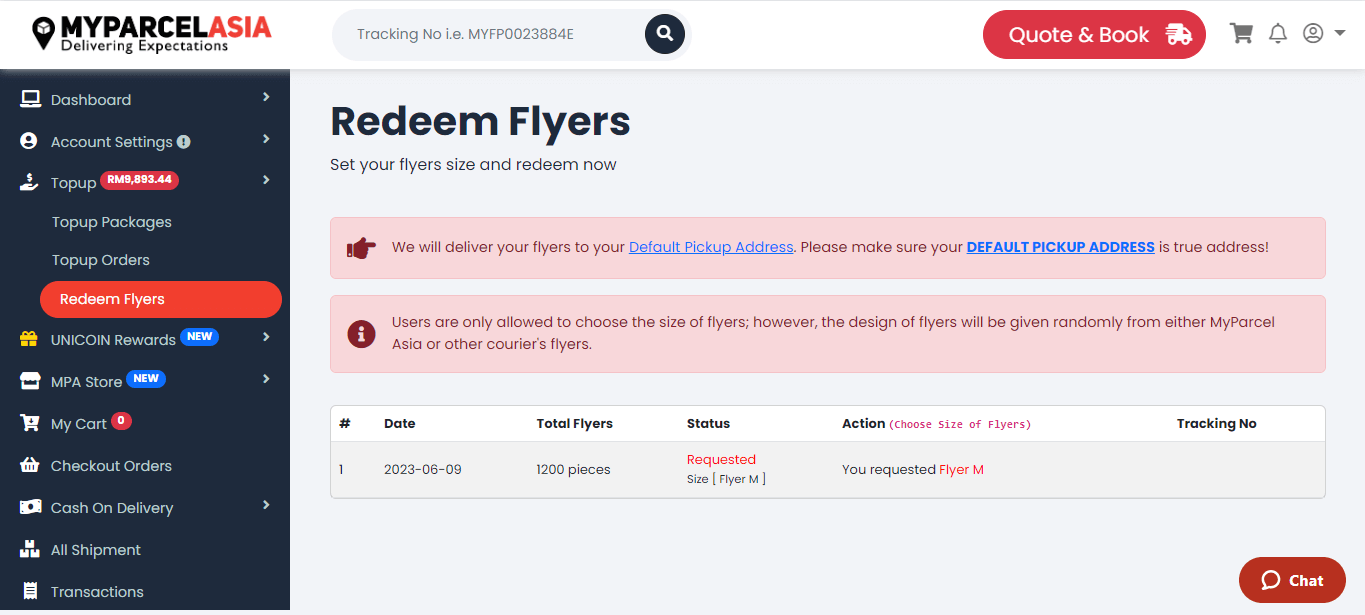Click the Tracking No column header

coord(1216,423)
